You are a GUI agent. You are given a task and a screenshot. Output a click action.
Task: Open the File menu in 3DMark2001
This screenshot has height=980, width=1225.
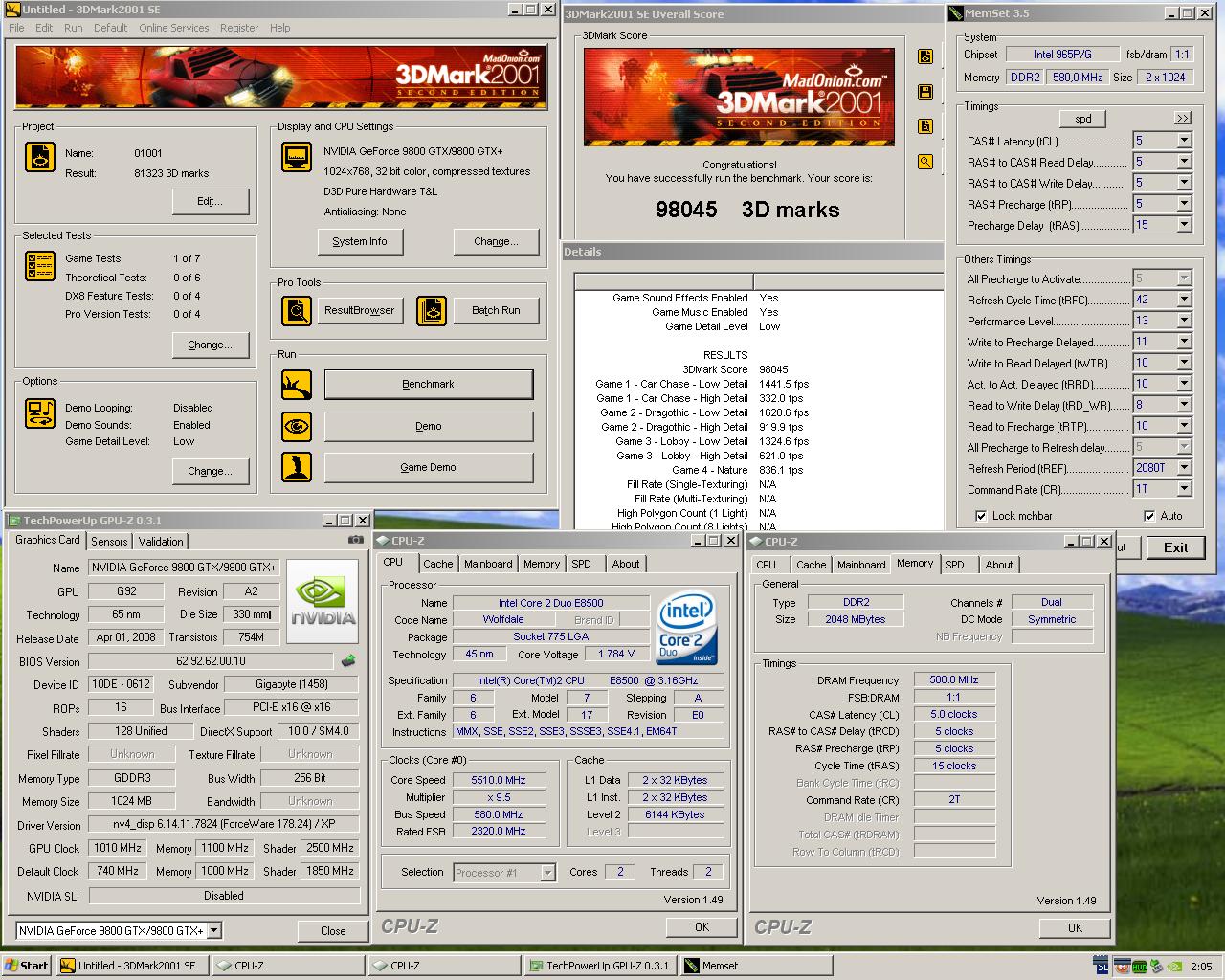16,28
